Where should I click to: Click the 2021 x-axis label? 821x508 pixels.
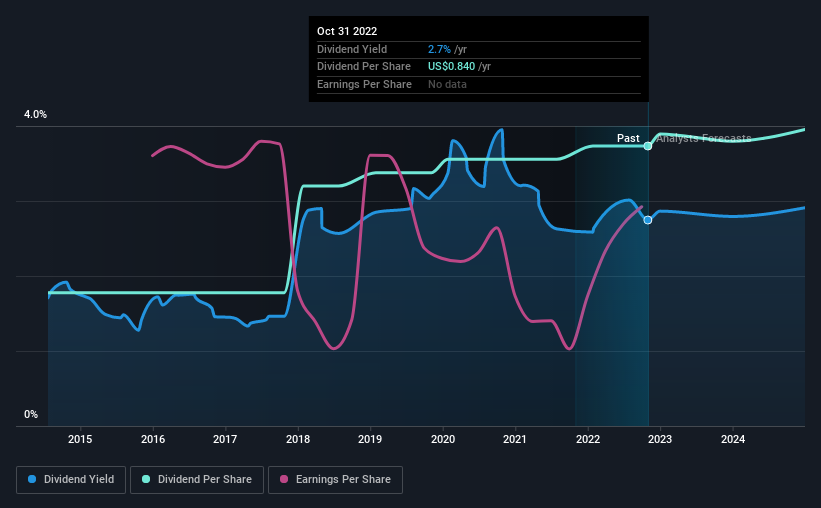pyautogui.click(x=515, y=439)
